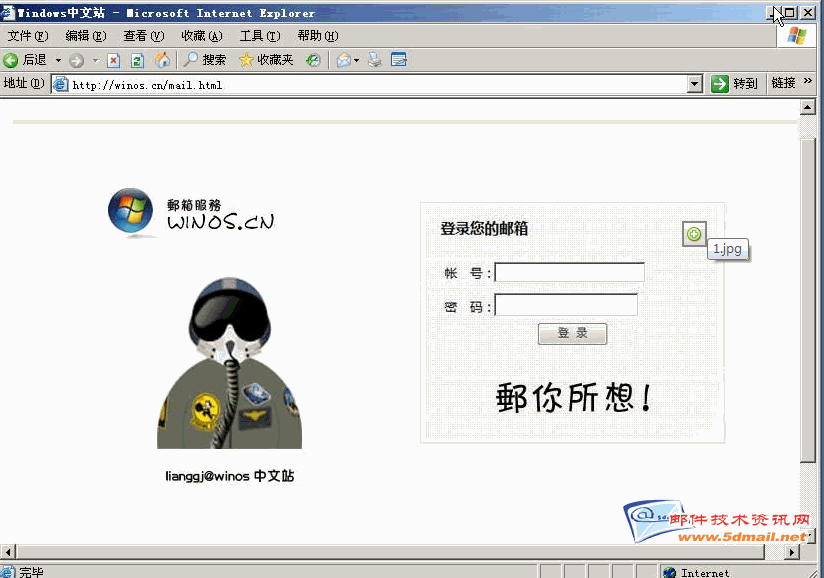Viewport: 824px width, 578px height.
Task: Click the 密码 password input field
Action: [x=566, y=305]
